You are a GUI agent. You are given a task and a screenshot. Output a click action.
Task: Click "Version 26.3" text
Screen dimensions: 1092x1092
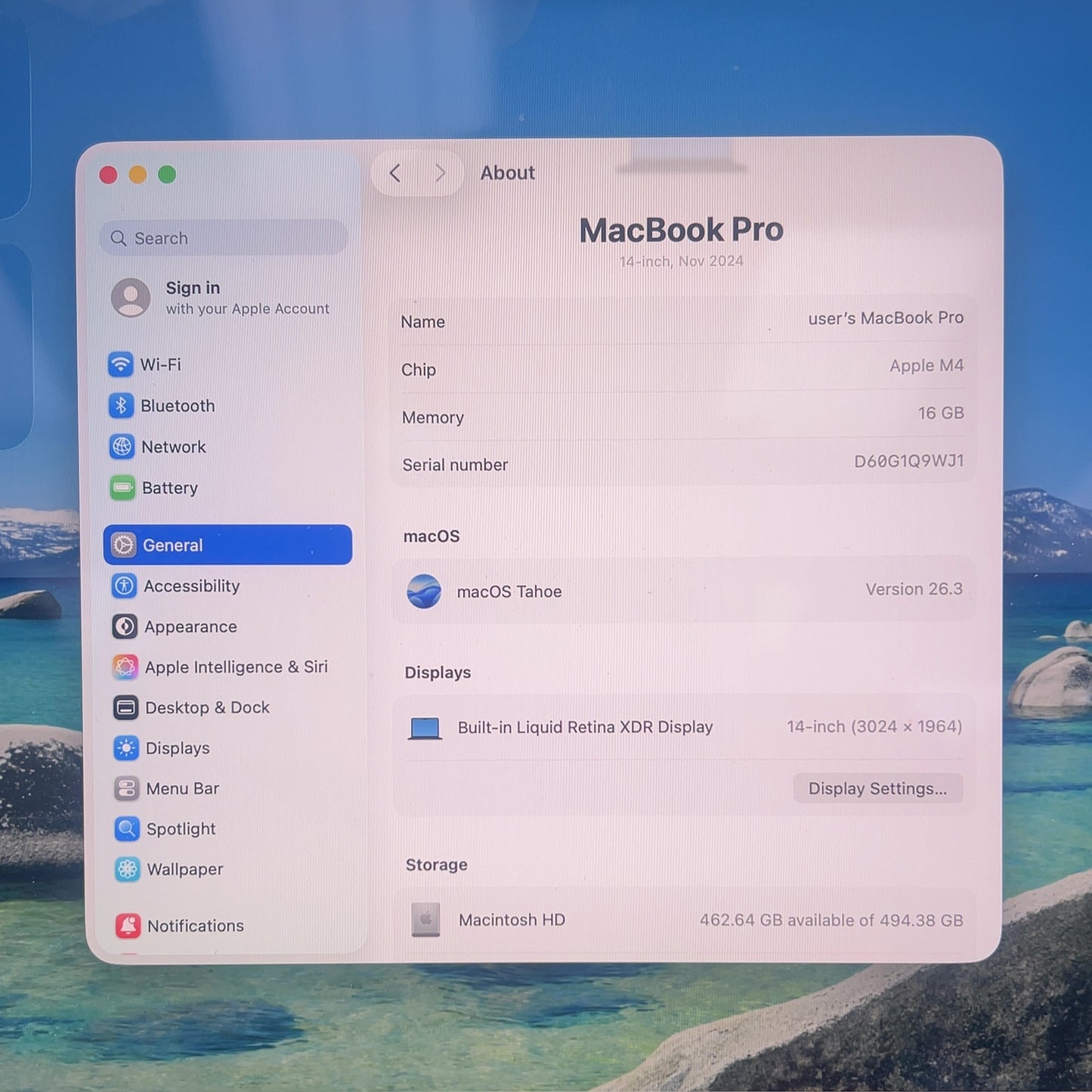click(x=914, y=589)
